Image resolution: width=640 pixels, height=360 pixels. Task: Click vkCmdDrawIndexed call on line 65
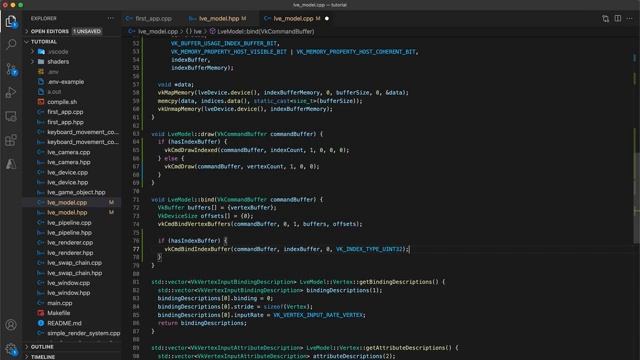191,150
